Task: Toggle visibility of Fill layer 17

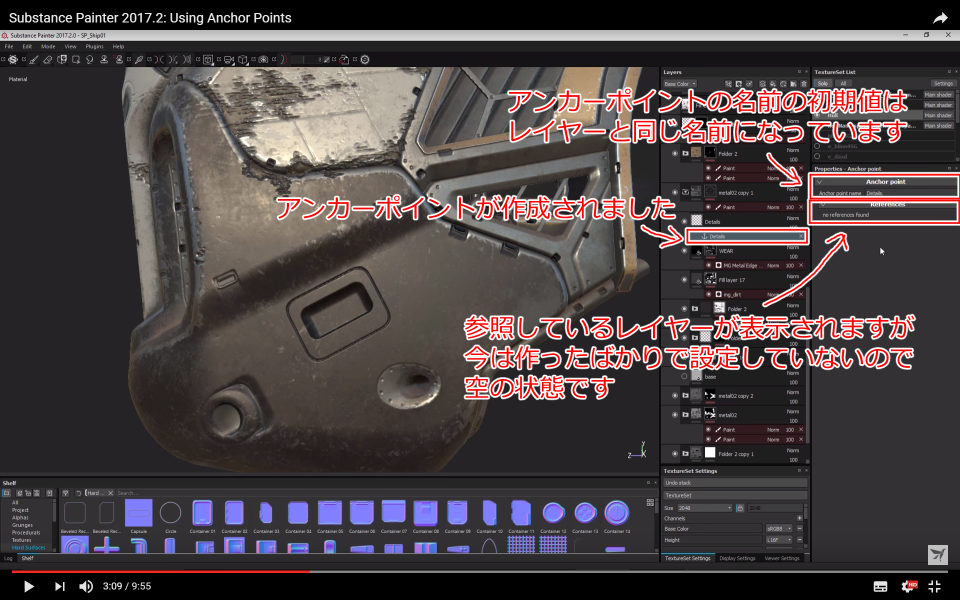Action: [684, 280]
